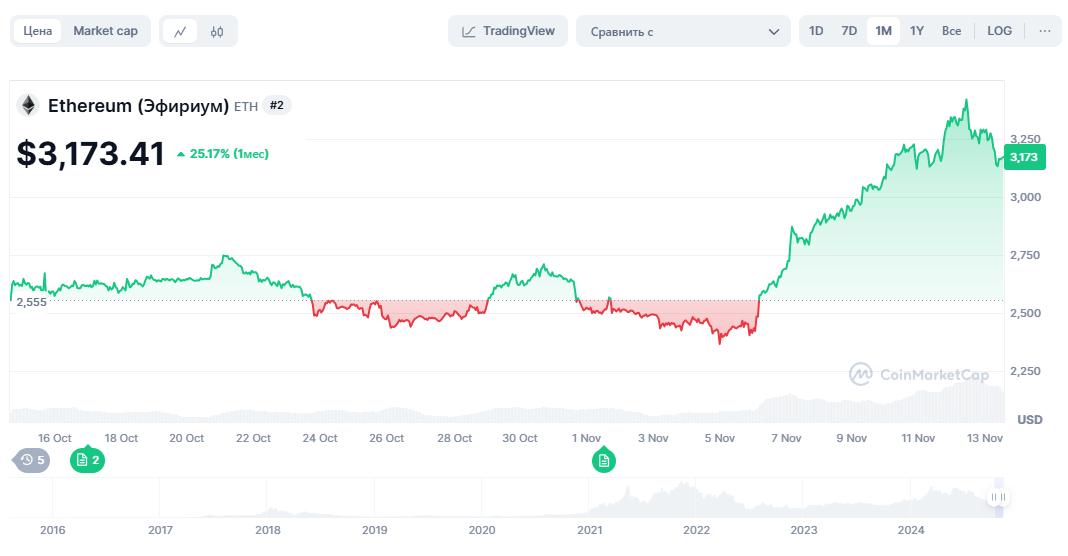The width and height of the screenshot is (1068, 556).
Task: Click the 16 Oct axis label
Action: (54, 438)
